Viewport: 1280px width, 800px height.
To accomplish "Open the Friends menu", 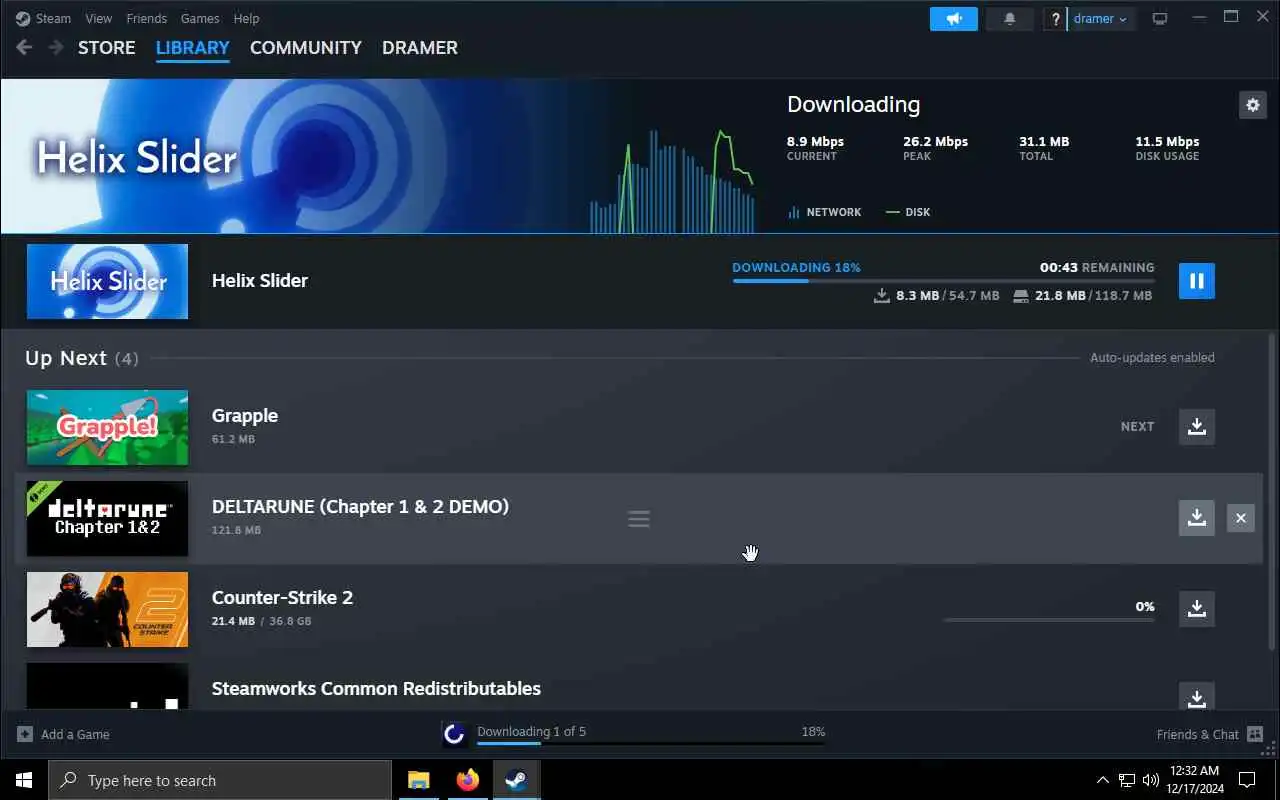I will click(x=147, y=18).
